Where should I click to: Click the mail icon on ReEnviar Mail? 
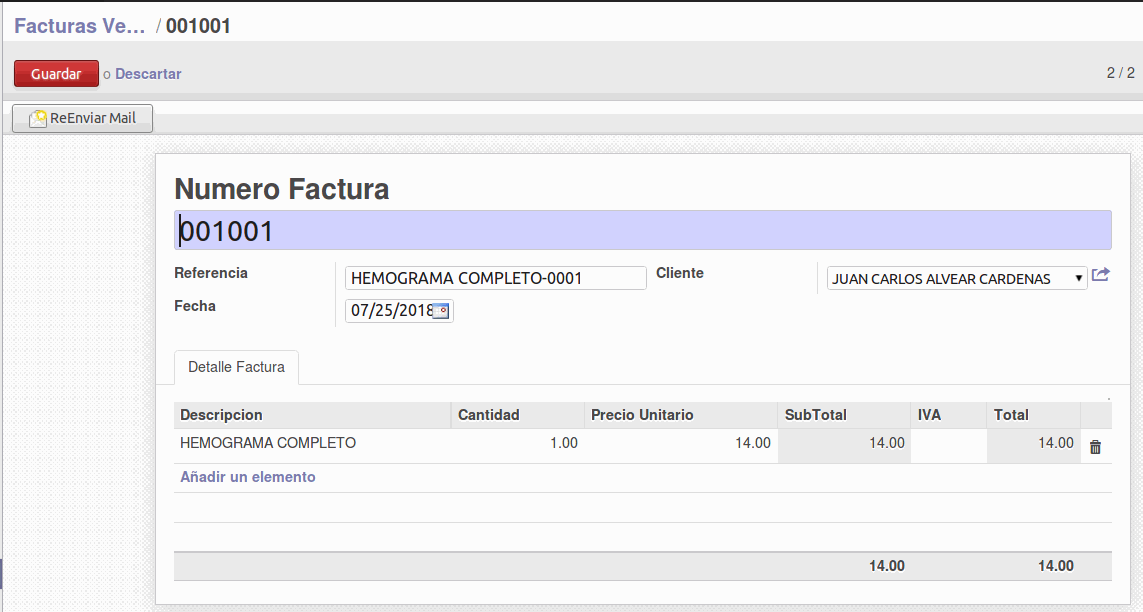[39, 119]
